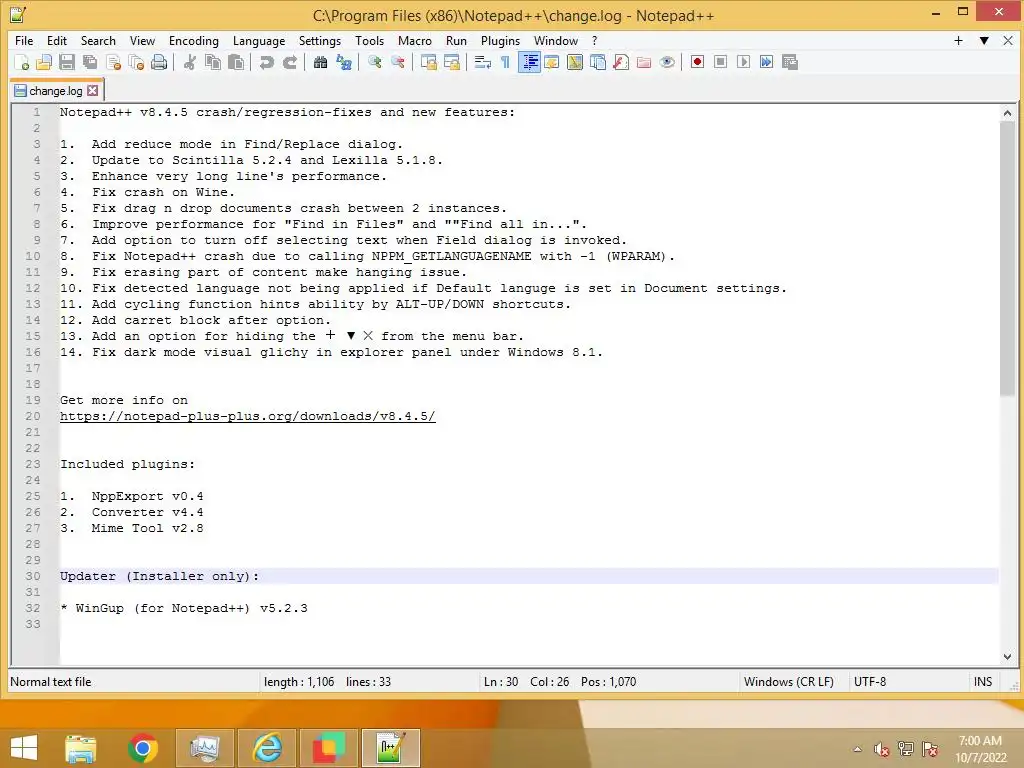1024x768 pixels.
Task: Click line number 16 in the margin
Action: pos(33,352)
